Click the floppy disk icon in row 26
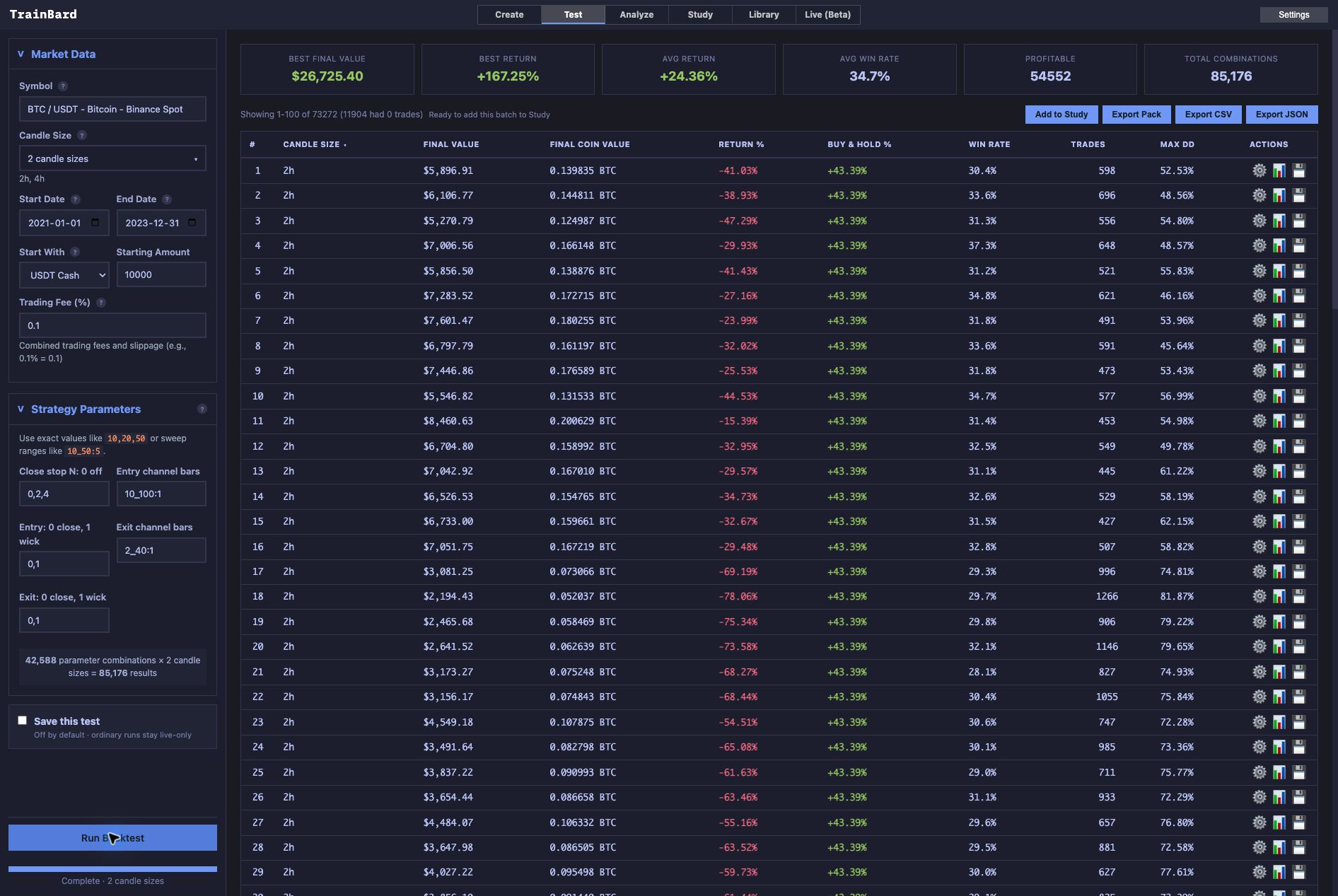The image size is (1338, 896). pos(1298,797)
